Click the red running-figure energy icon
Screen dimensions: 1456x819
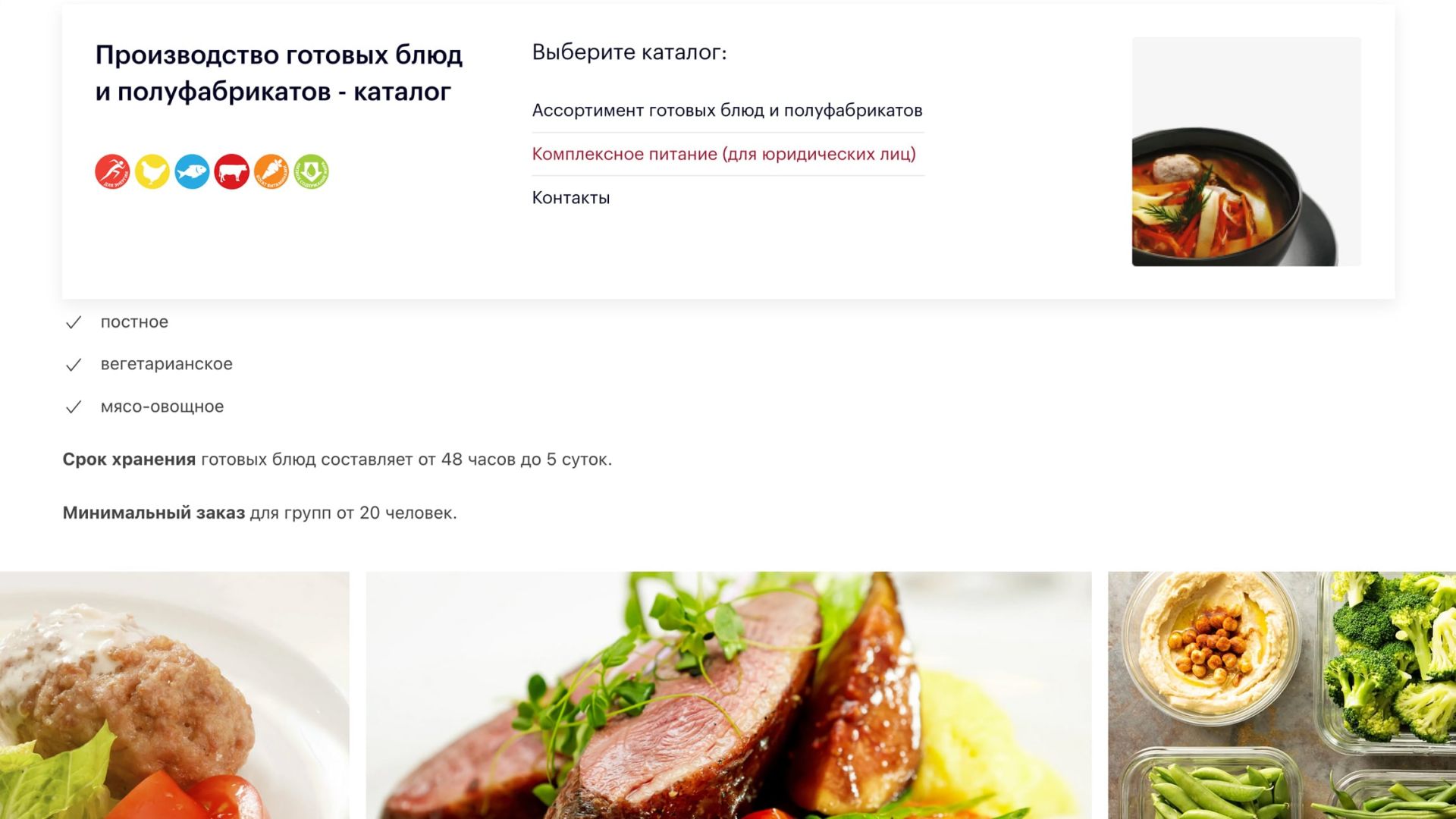pos(112,171)
